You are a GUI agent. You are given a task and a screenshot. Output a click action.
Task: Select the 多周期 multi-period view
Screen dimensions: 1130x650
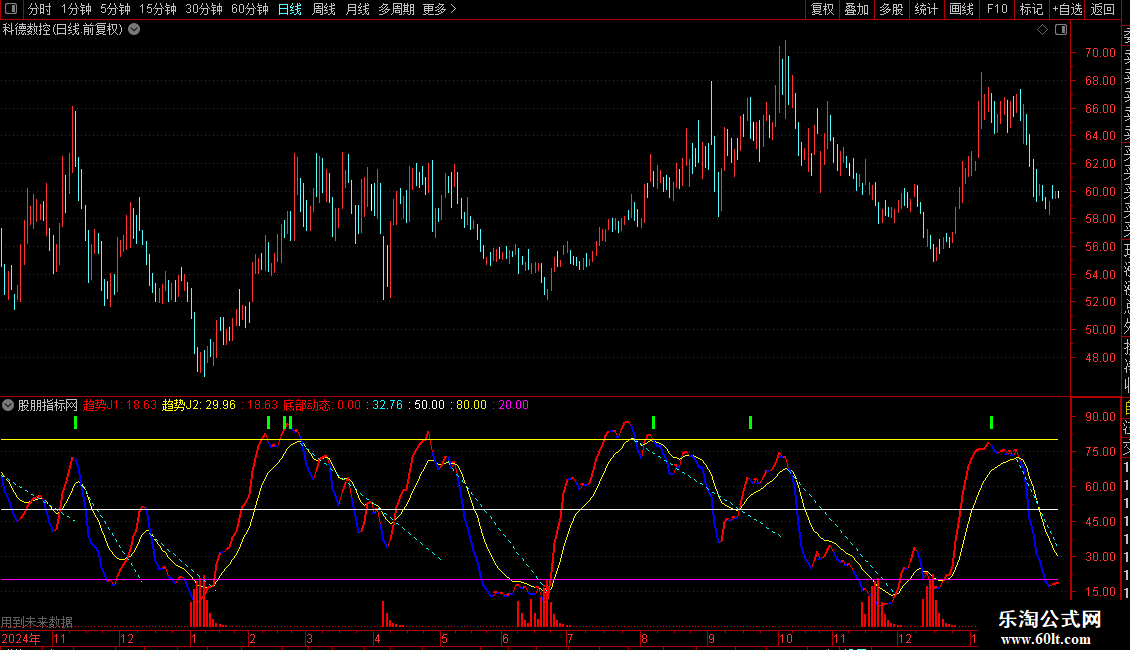pos(397,9)
